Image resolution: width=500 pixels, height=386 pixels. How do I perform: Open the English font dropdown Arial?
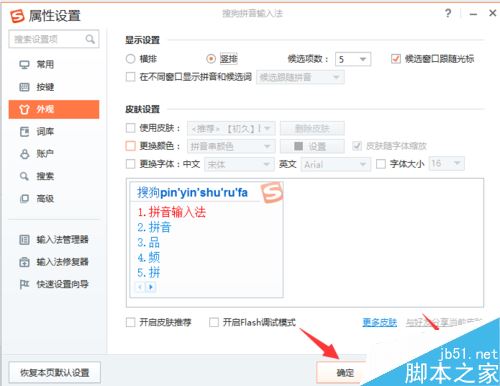pos(336,164)
